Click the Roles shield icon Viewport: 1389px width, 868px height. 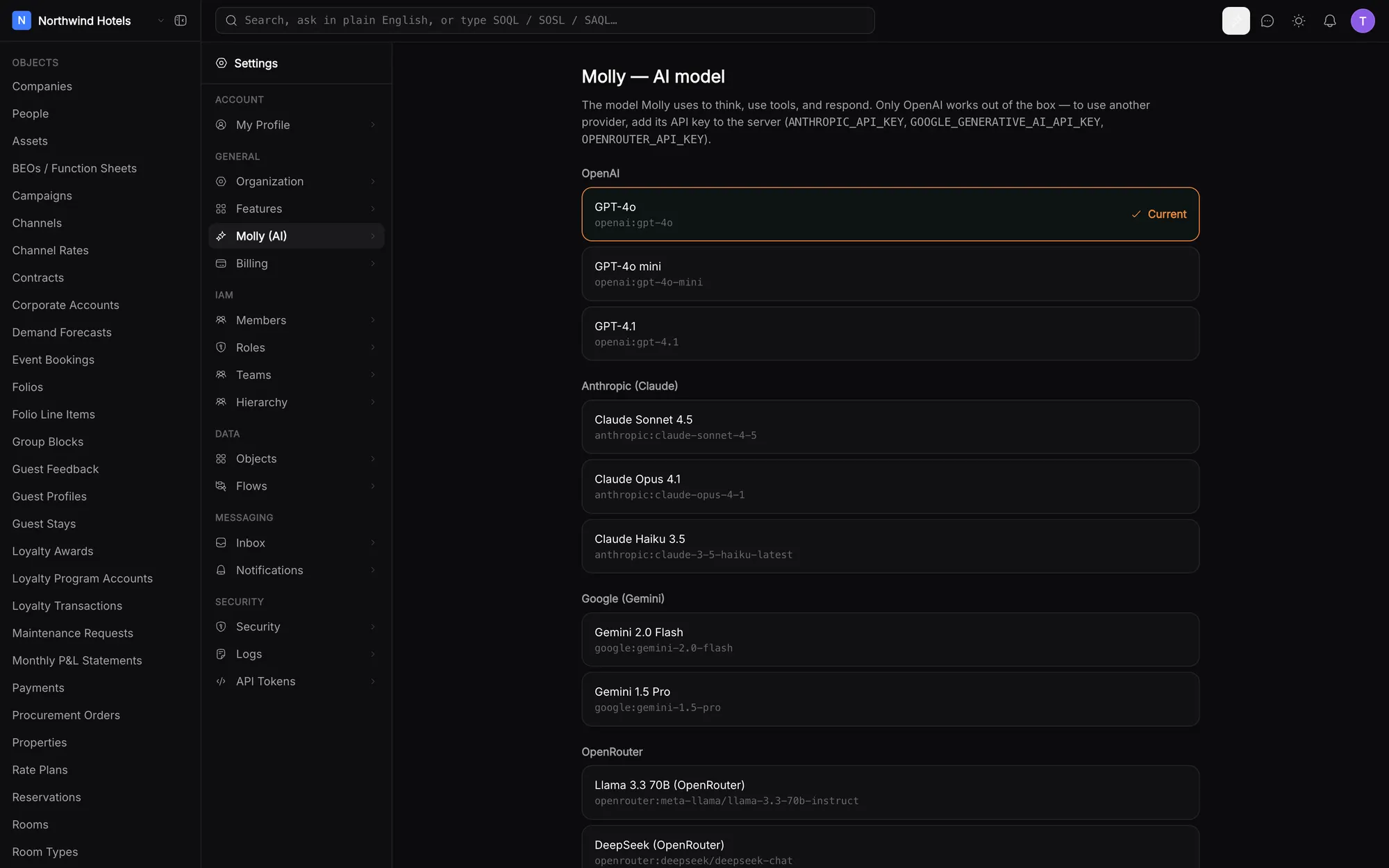221,347
